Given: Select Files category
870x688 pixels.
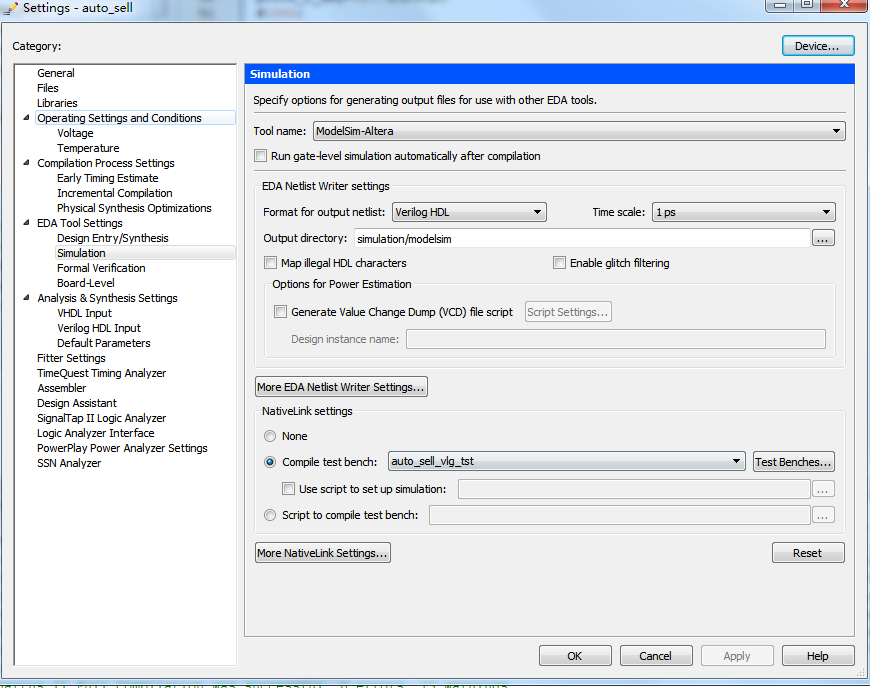Looking at the screenshot, I should click(x=48, y=88).
